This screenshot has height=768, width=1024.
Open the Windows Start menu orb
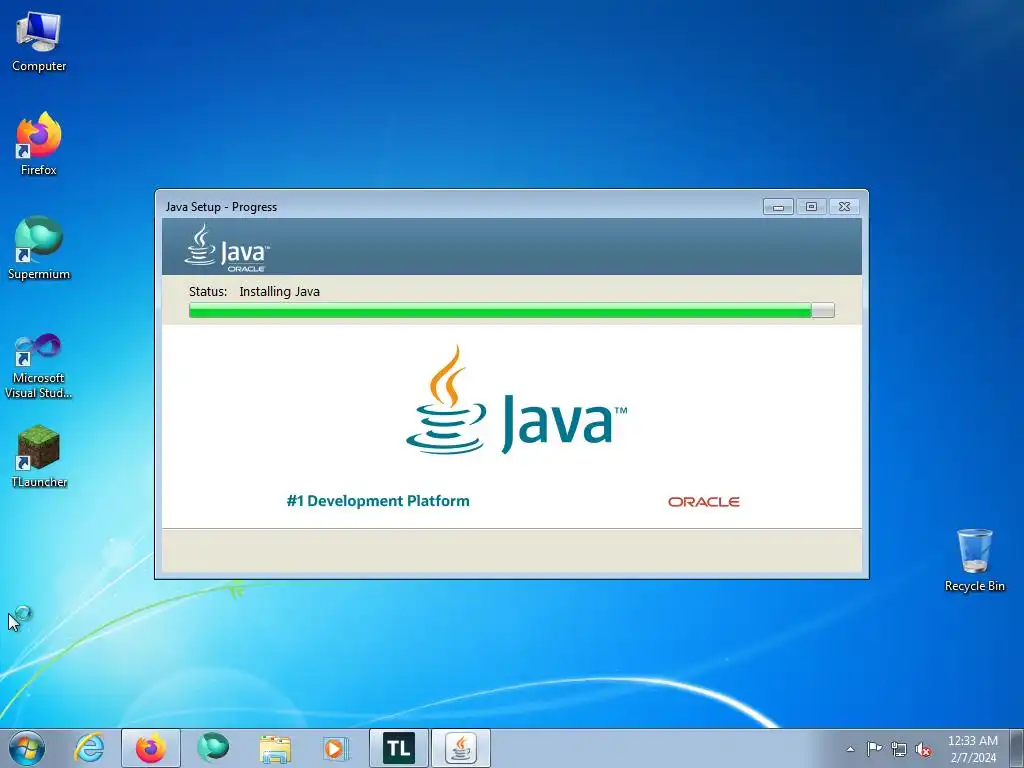(x=27, y=748)
